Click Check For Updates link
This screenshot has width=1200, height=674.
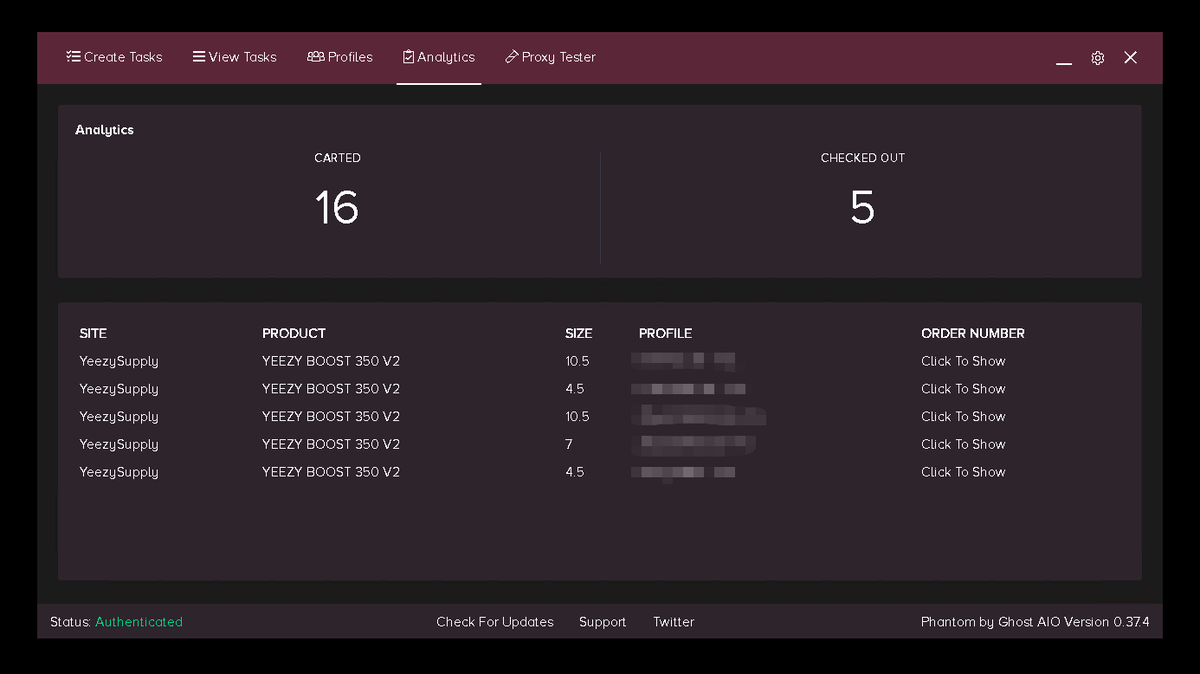(495, 622)
